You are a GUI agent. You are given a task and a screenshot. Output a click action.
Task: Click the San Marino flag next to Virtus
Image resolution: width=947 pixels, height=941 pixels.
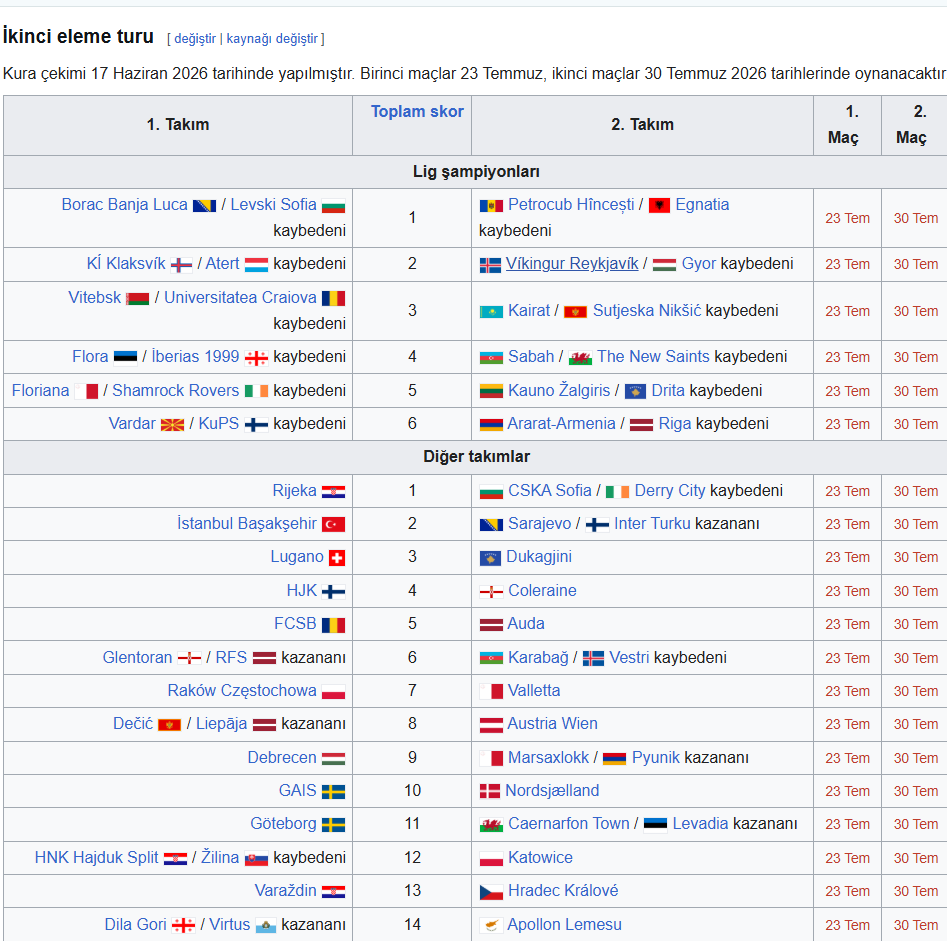(266, 925)
